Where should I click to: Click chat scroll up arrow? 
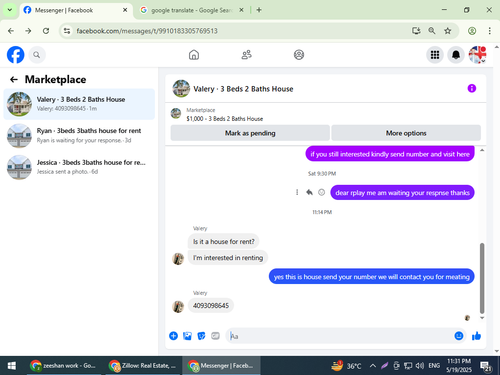coord(482,150)
